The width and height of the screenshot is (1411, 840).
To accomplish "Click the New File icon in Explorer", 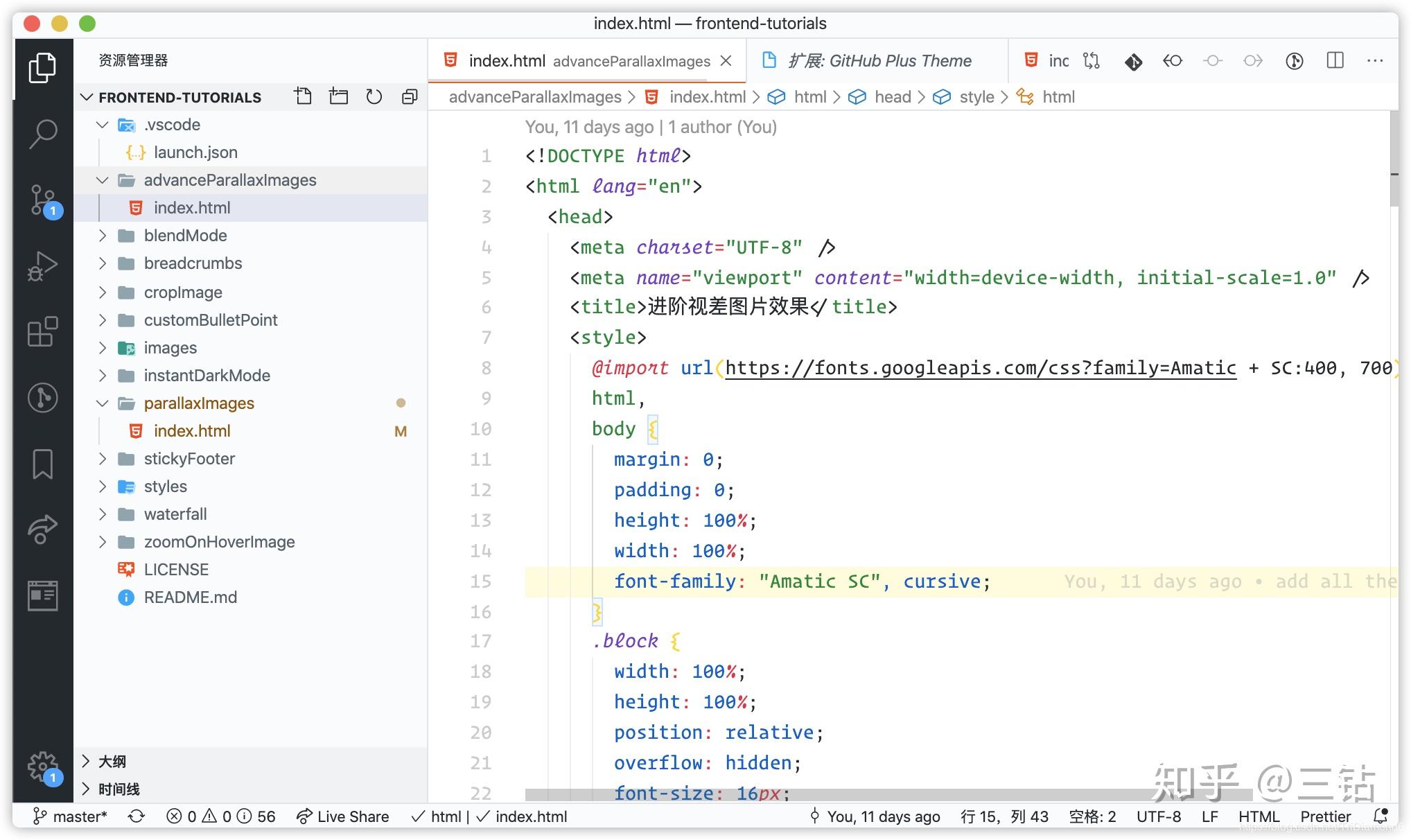I will [x=303, y=96].
